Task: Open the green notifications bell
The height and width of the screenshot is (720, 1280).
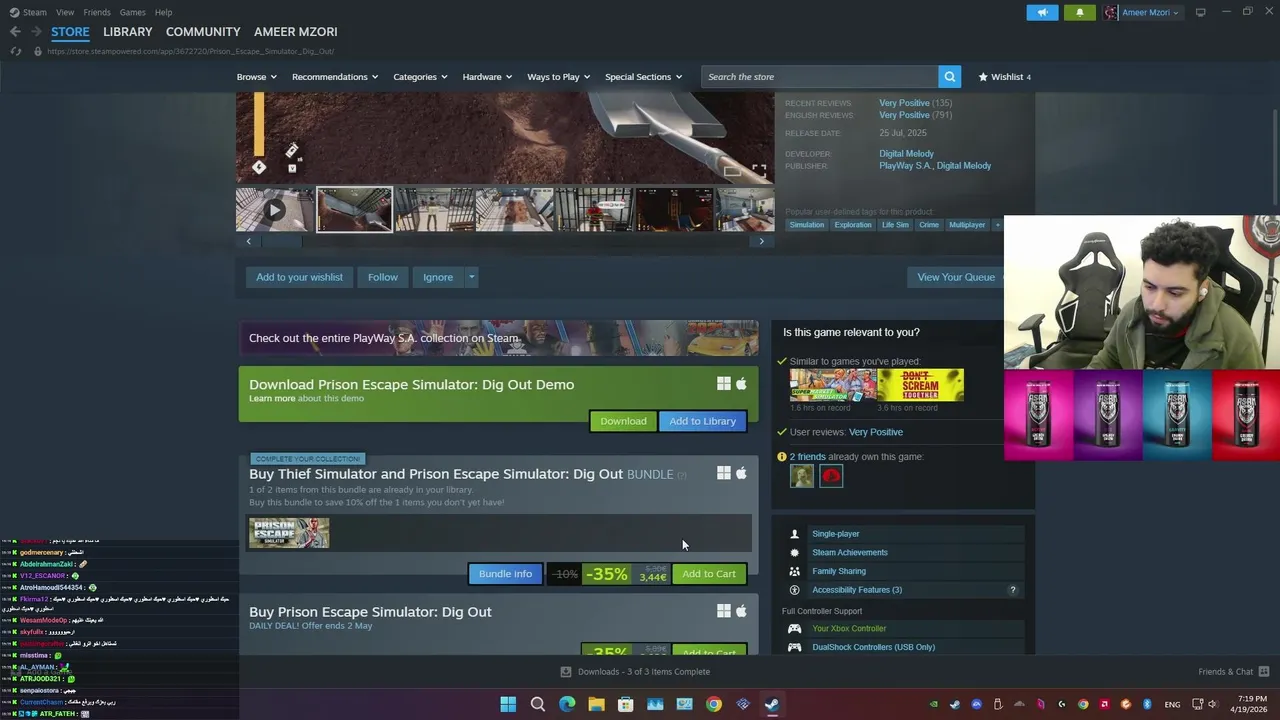Action: (x=1080, y=13)
